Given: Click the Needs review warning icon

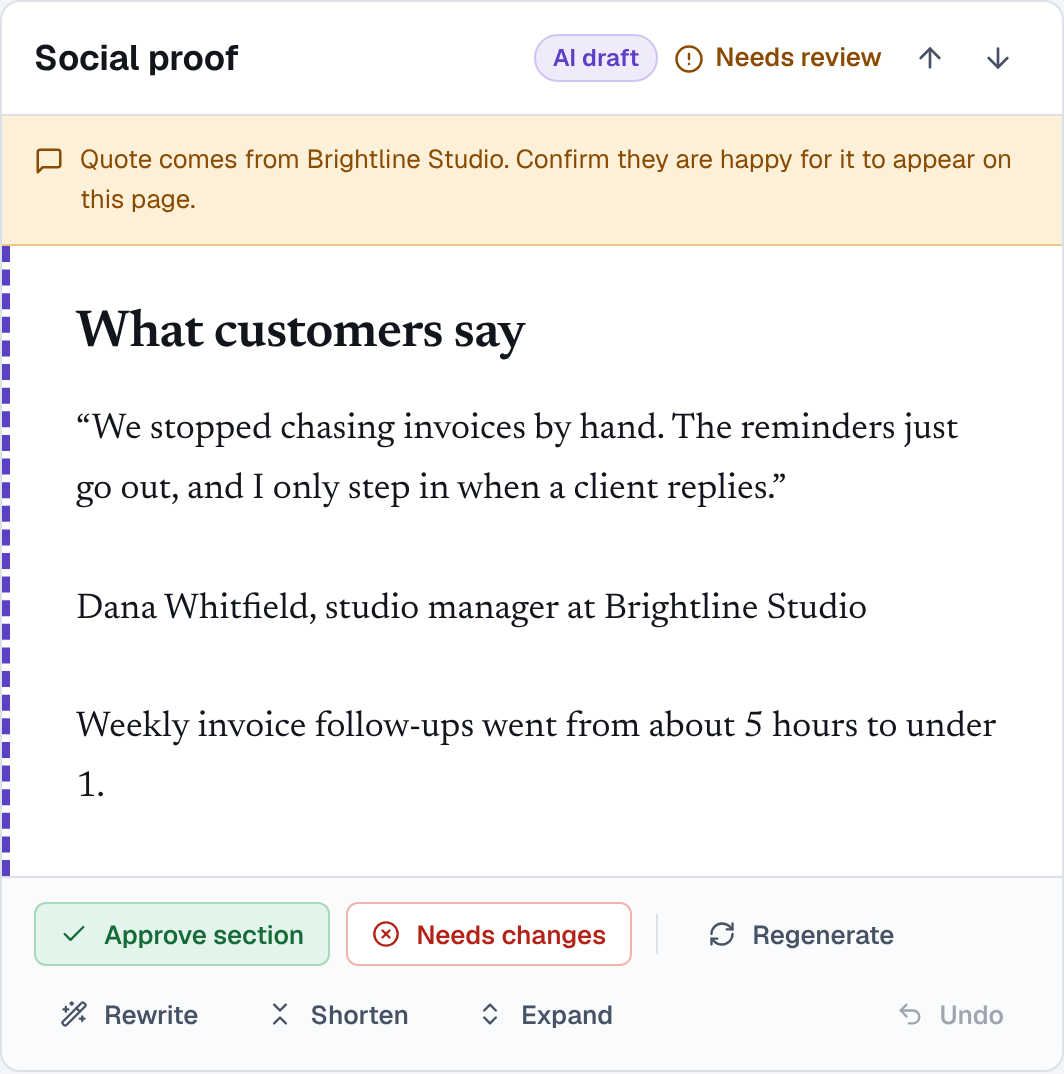Looking at the screenshot, I should coord(689,59).
